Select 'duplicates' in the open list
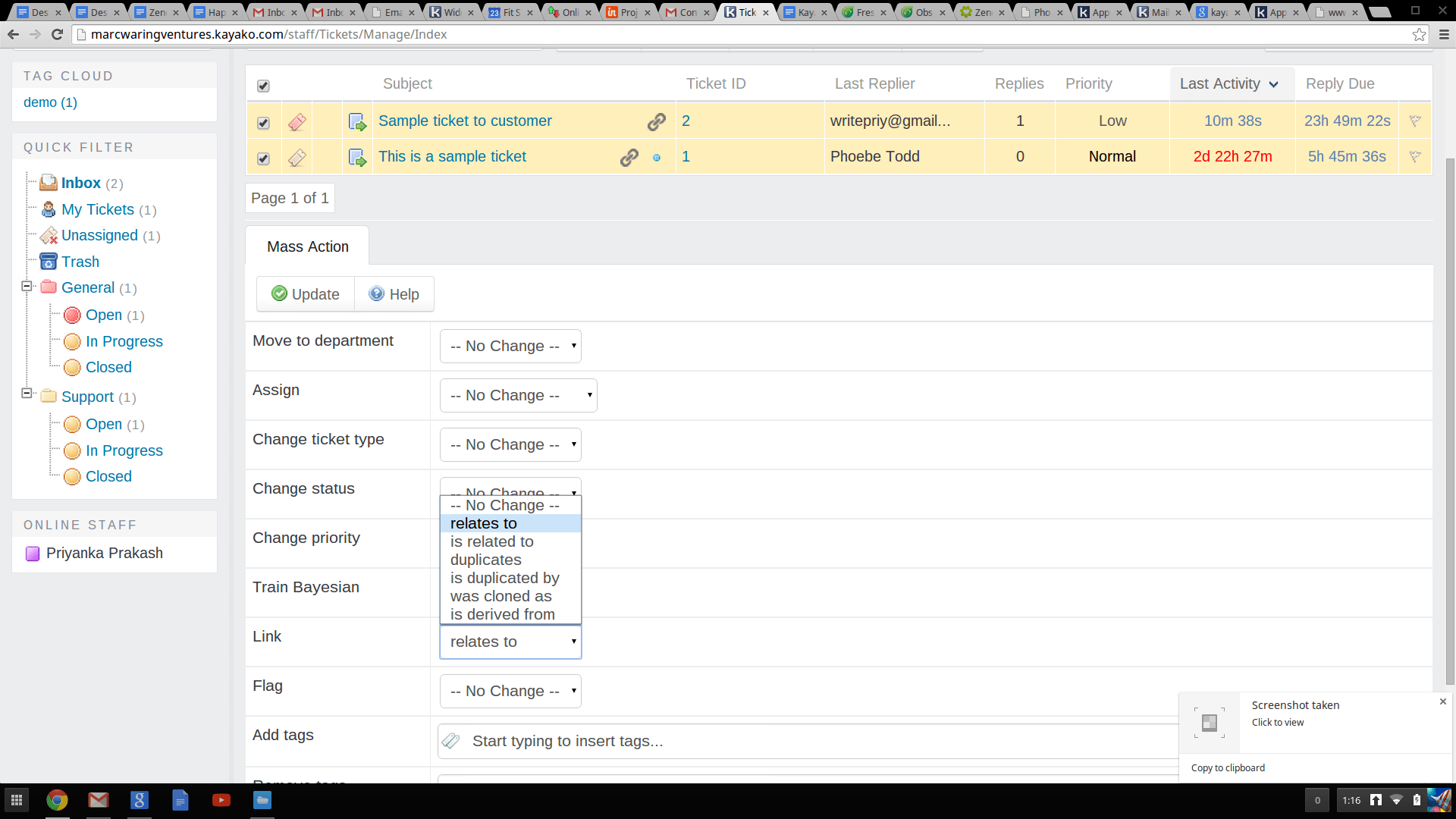This screenshot has width=1456, height=819. point(510,560)
